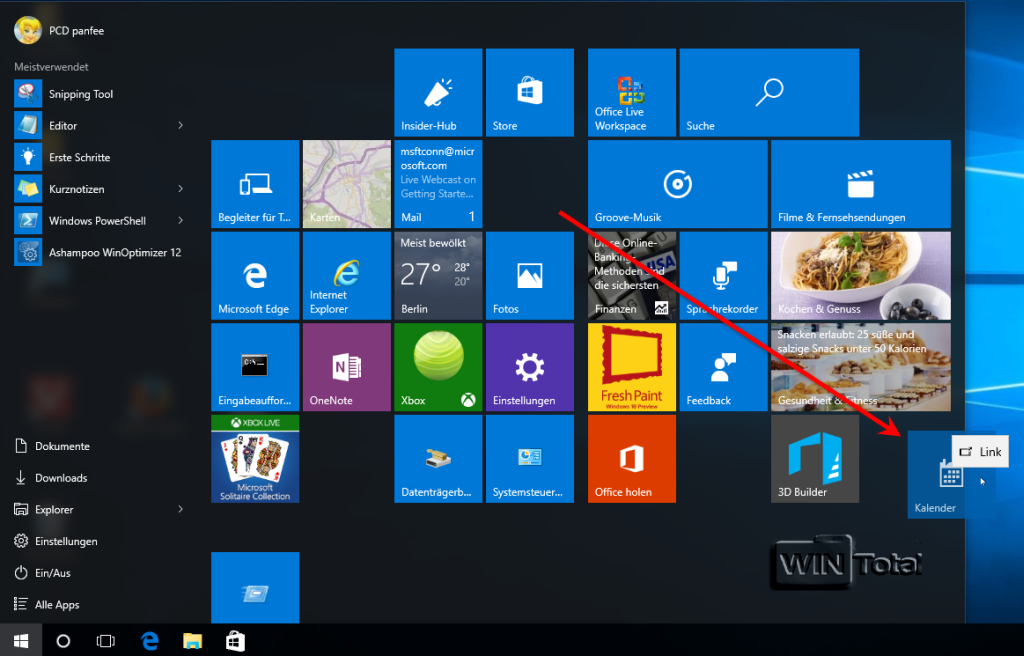
Task: Expand the Editor jump list arrow
Action: [x=181, y=125]
